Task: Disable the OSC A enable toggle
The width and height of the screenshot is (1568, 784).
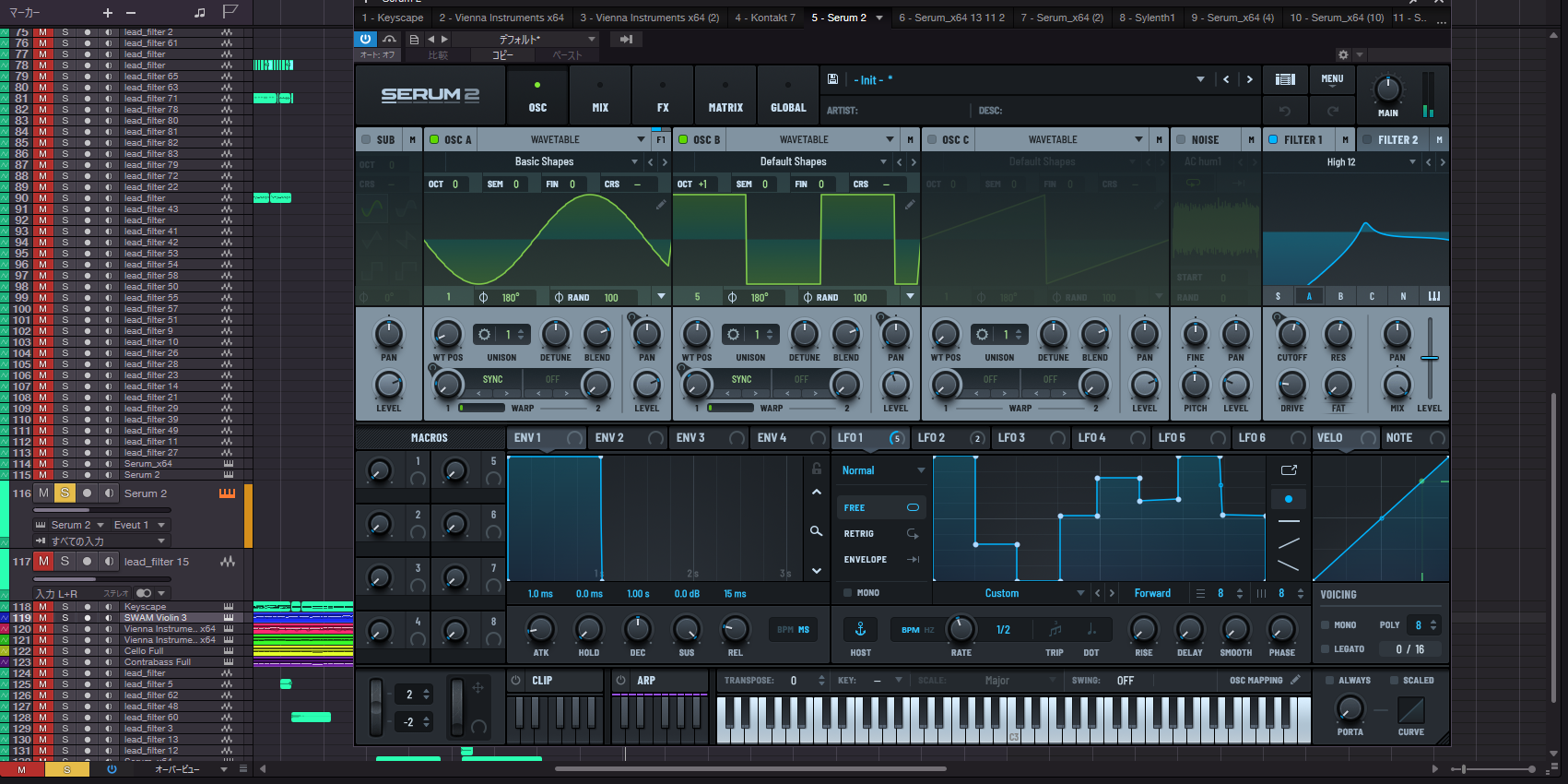Action: pos(434,139)
